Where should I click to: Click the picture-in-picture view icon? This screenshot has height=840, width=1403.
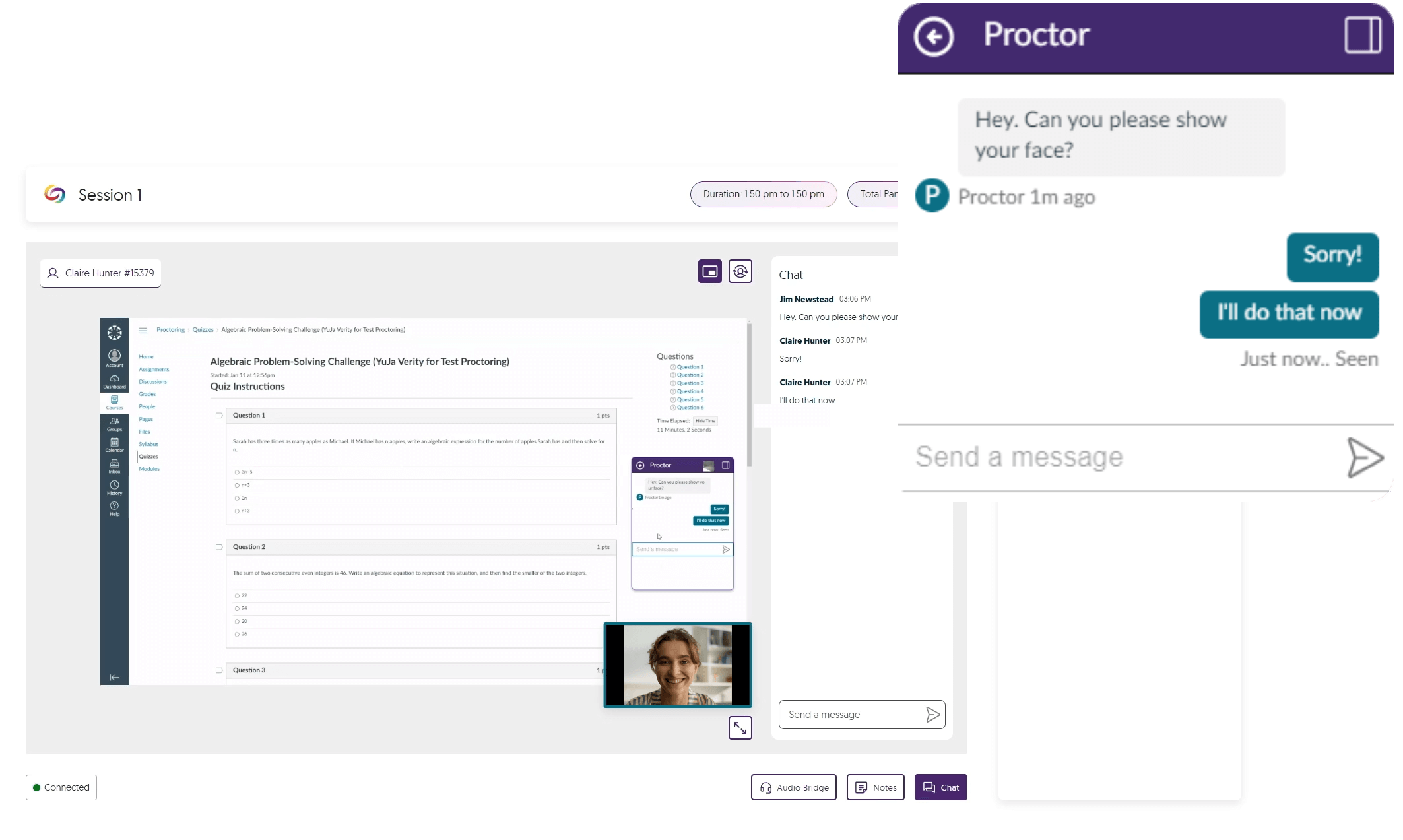(x=710, y=271)
